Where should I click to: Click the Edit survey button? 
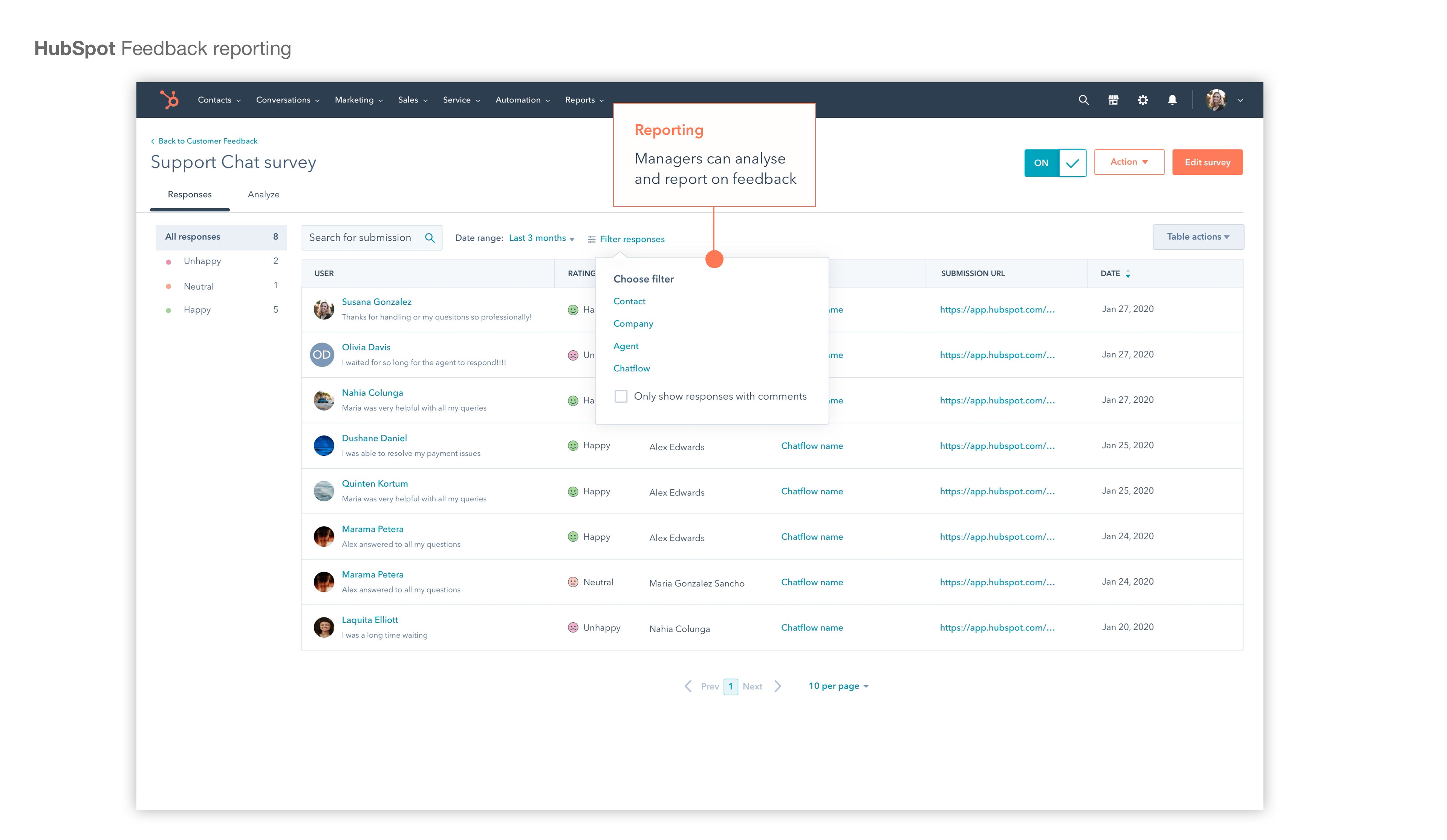coord(1207,162)
